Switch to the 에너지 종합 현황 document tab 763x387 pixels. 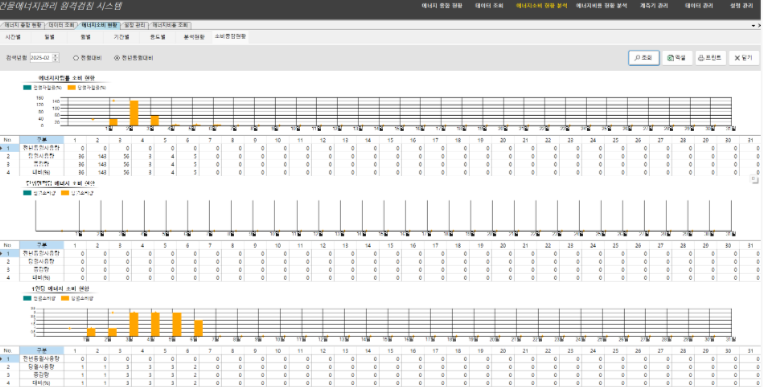pyautogui.click(x=23, y=25)
